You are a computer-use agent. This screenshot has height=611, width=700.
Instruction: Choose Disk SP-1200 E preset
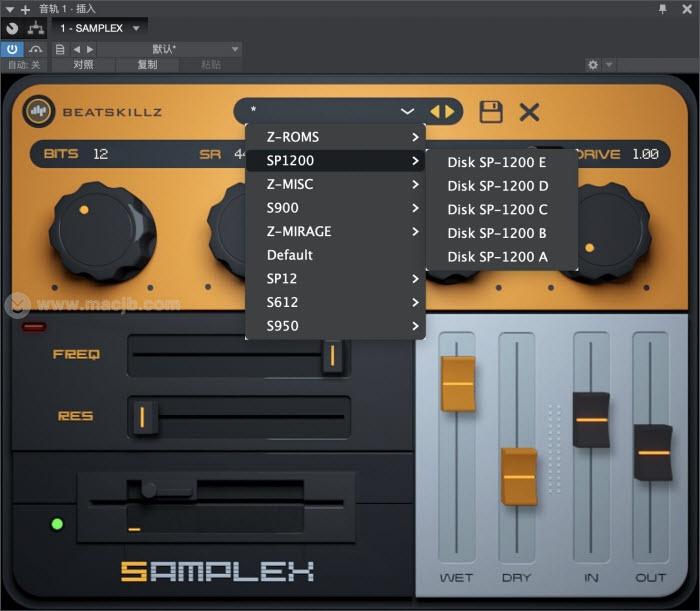tap(502, 162)
